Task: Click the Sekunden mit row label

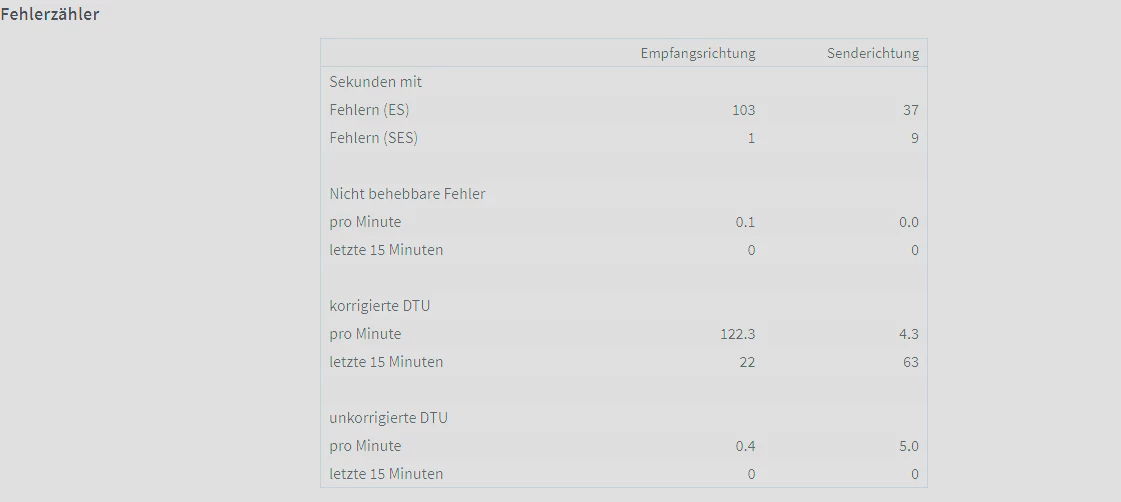Action: [376, 82]
